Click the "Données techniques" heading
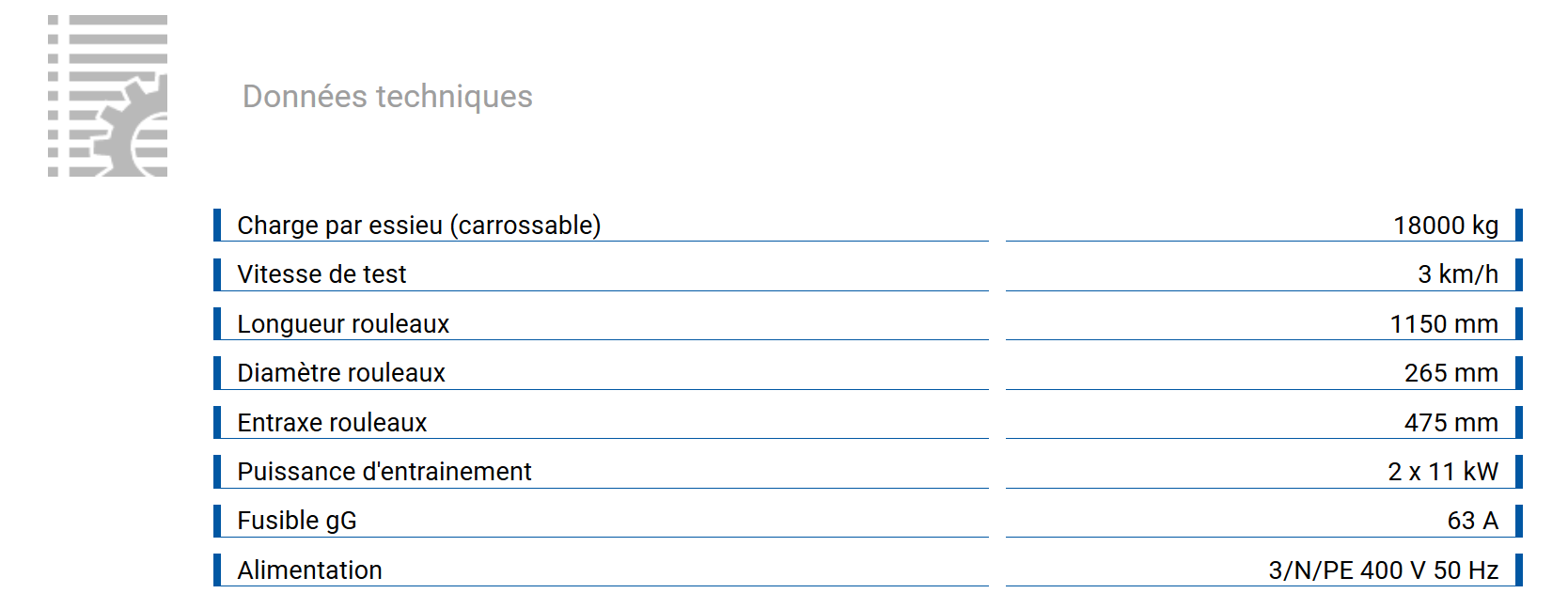The width and height of the screenshot is (1568, 609). point(387,96)
